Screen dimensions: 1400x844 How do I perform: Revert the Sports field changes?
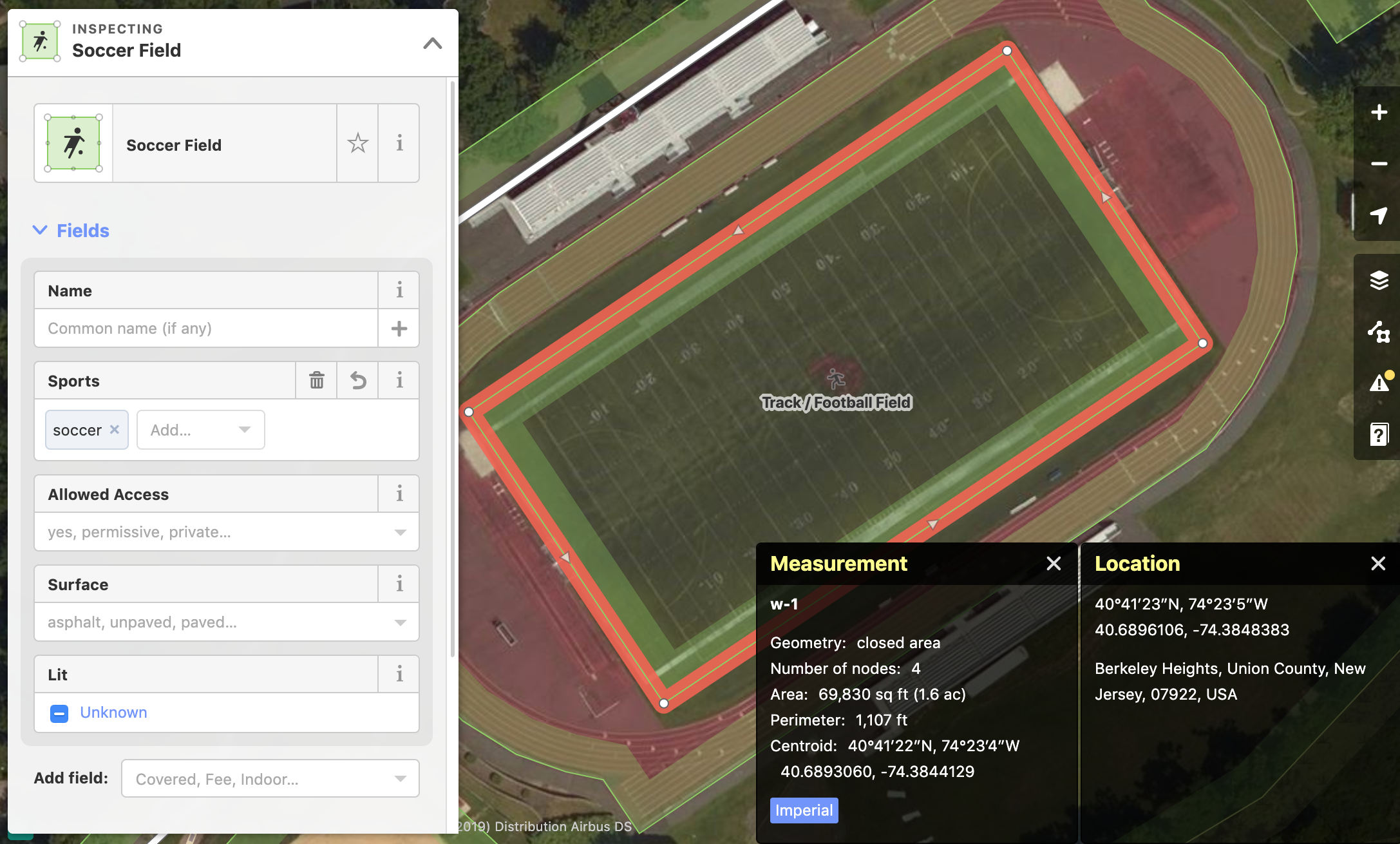pyautogui.click(x=358, y=381)
